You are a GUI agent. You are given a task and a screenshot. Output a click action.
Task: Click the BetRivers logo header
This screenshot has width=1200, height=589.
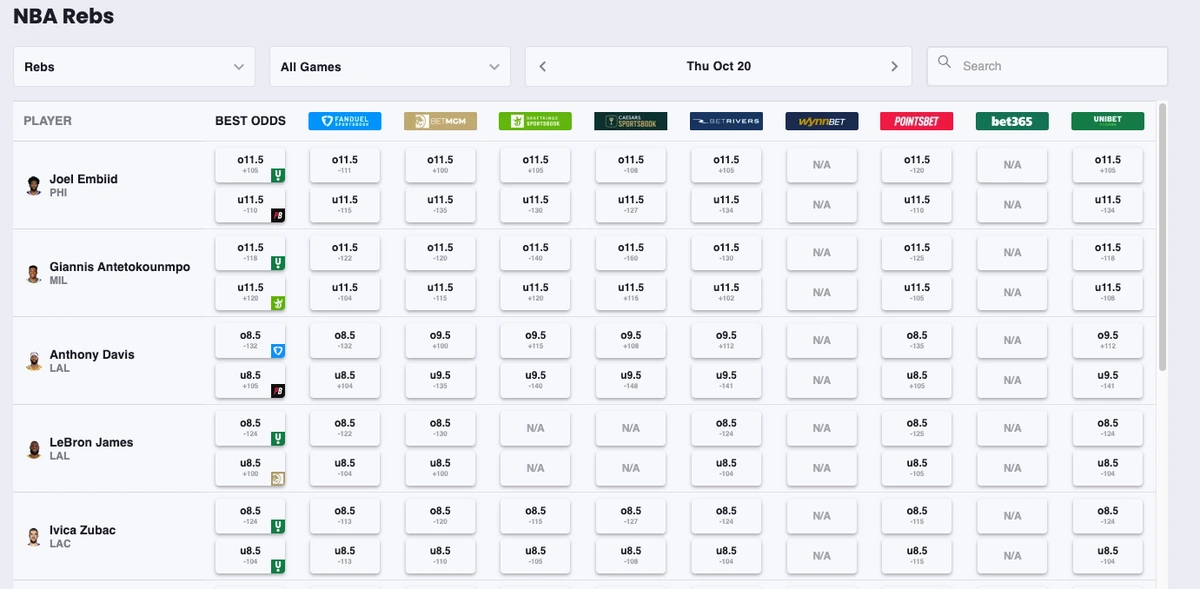[x=726, y=121]
